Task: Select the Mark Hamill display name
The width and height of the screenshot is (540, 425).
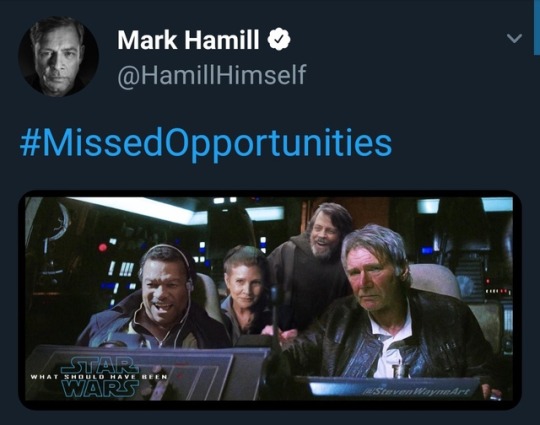Action: [x=188, y=40]
